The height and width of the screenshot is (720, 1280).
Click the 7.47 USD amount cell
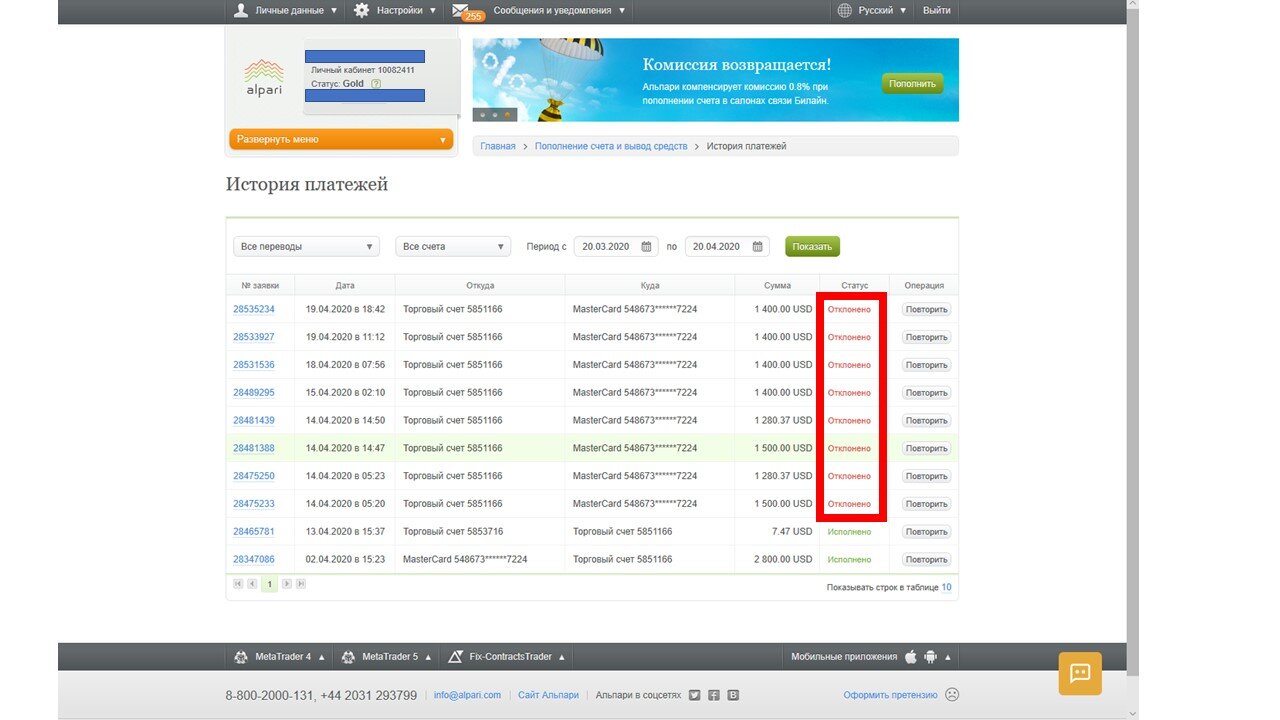coord(791,532)
